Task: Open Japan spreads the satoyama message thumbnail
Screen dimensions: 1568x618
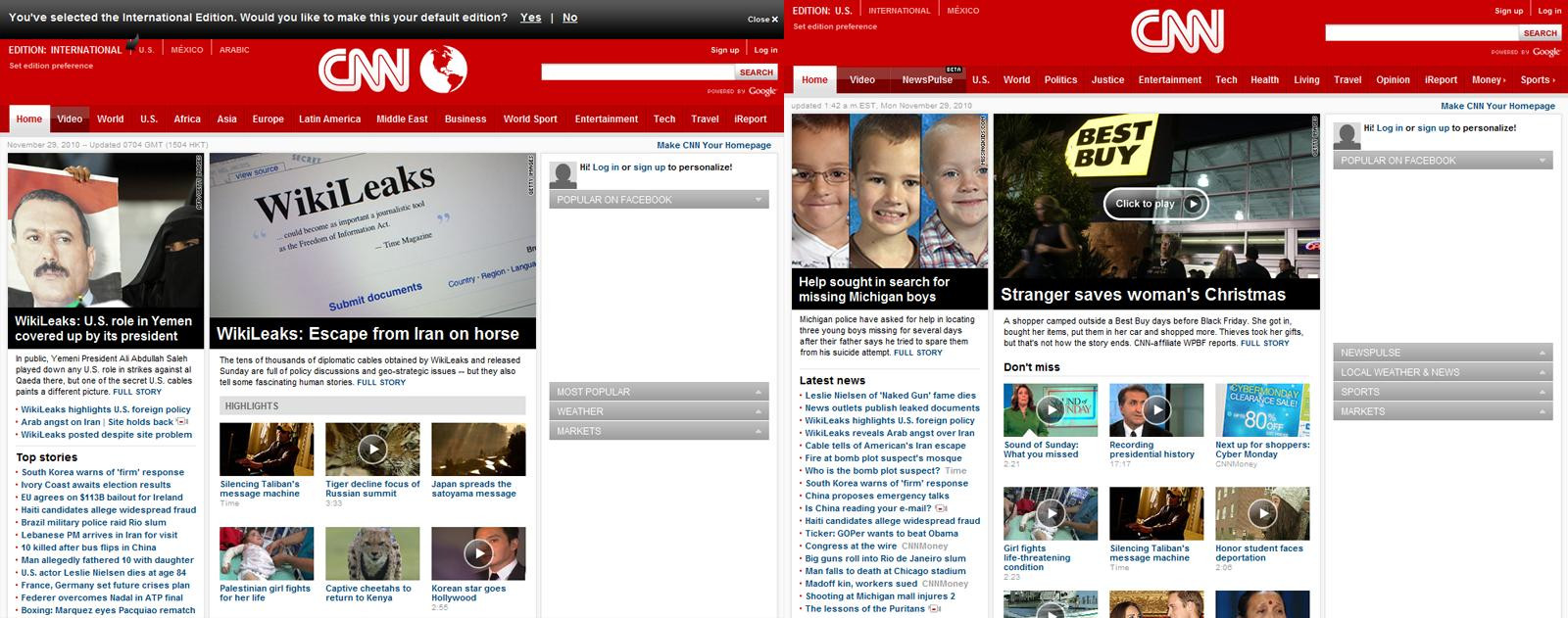Action: (x=478, y=450)
